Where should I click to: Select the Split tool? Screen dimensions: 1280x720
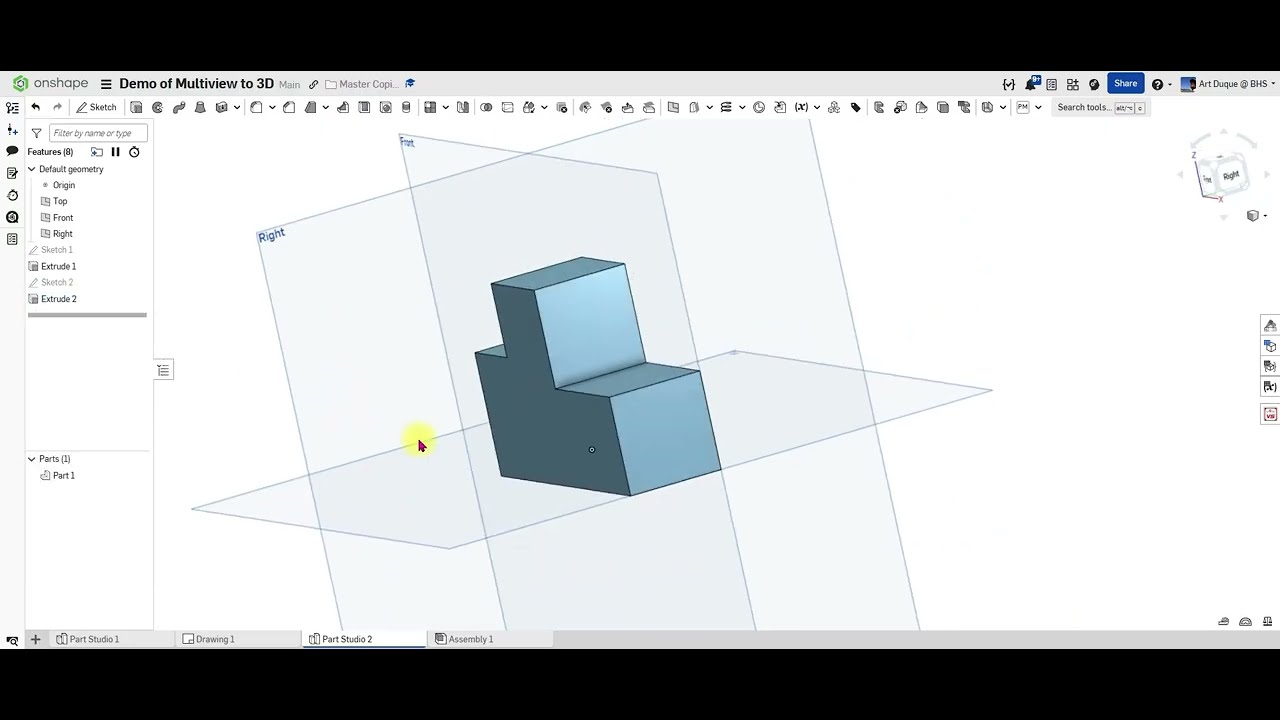coord(507,107)
